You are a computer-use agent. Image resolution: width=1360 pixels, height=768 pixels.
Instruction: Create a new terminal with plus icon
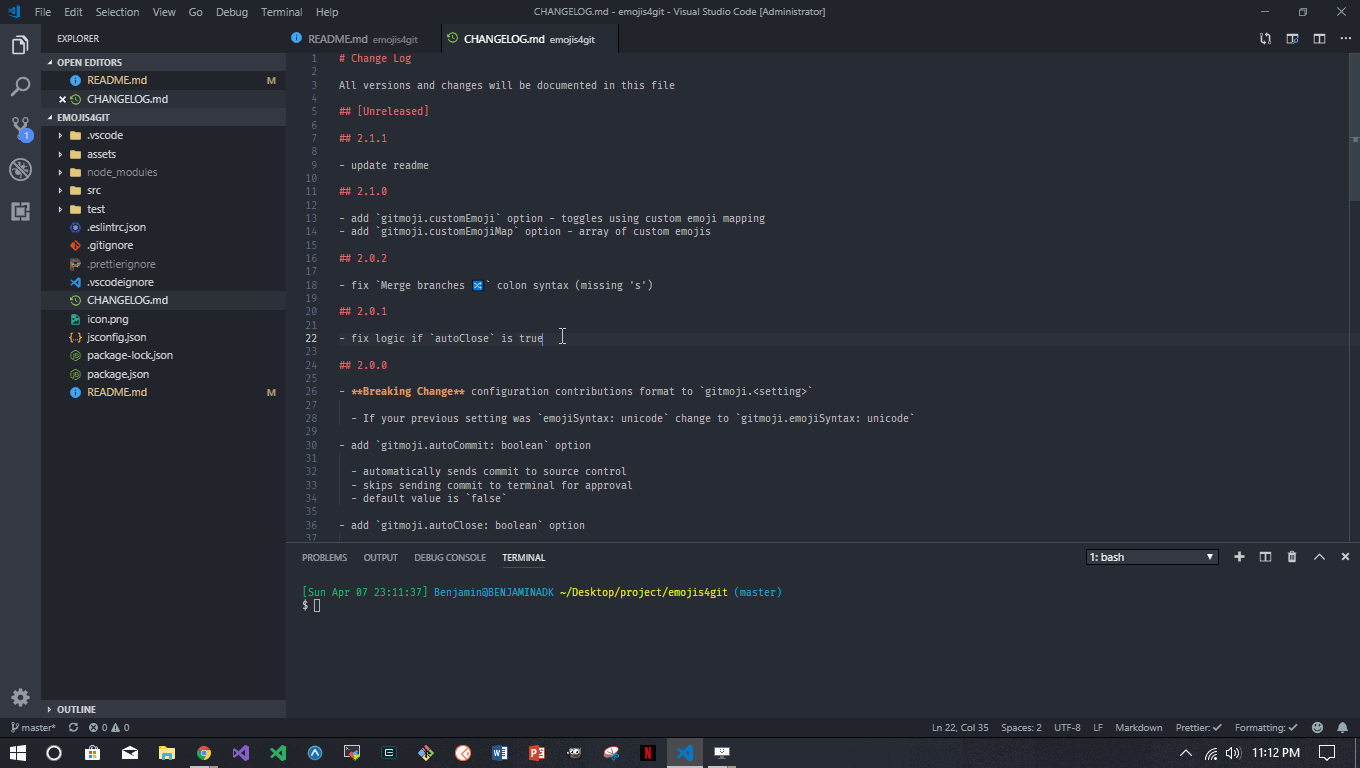point(1239,557)
